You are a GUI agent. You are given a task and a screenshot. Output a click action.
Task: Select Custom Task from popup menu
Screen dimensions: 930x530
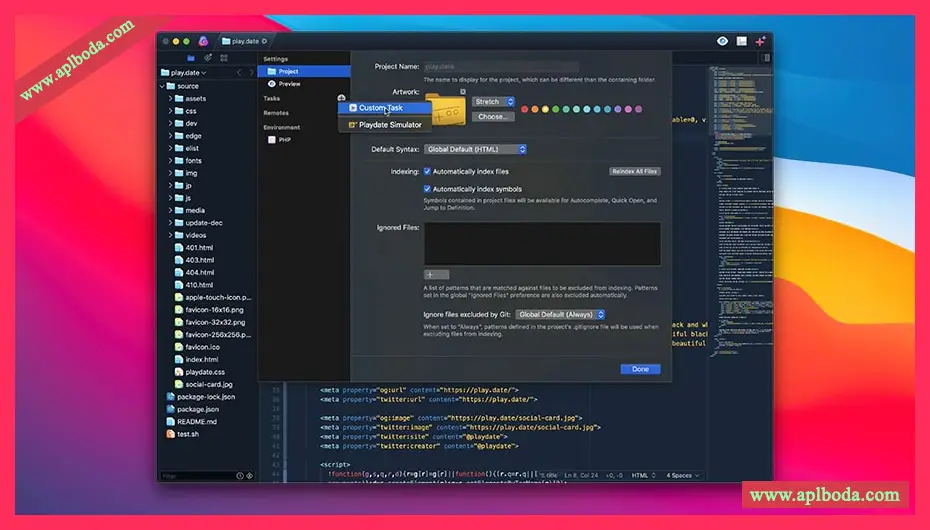pyautogui.click(x=380, y=108)
